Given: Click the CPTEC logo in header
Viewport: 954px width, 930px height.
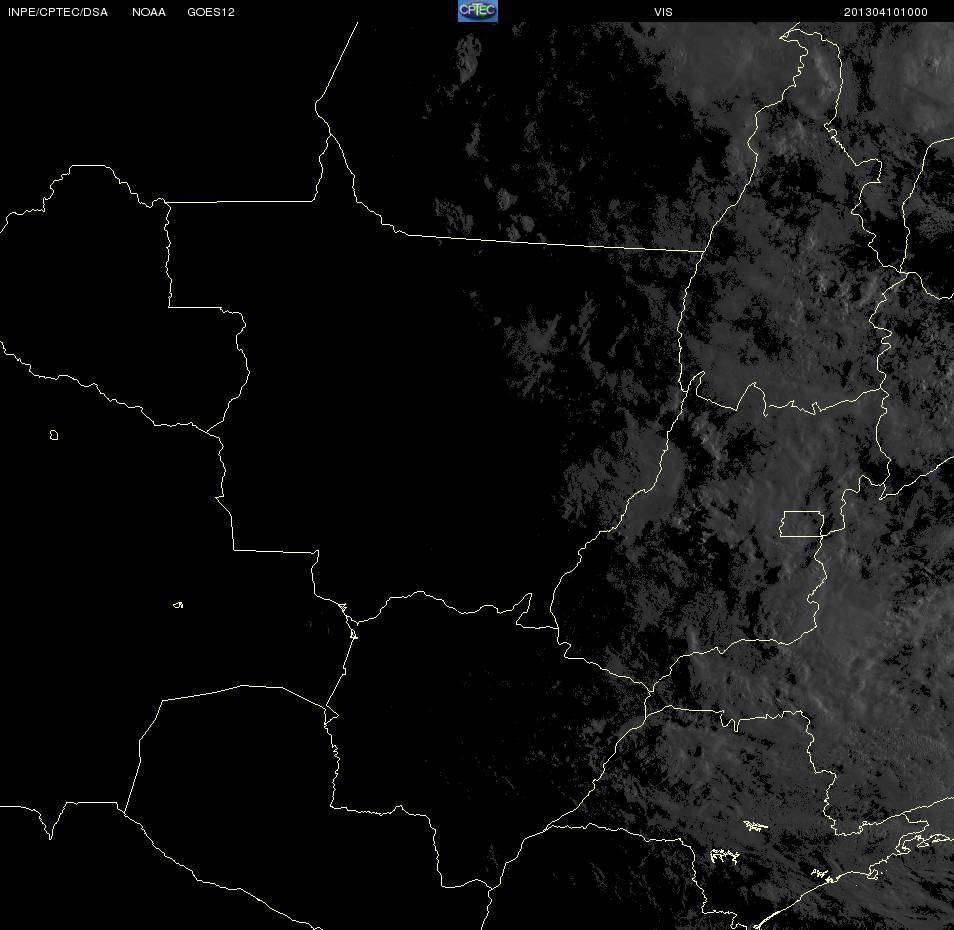Looking at the screenshot, I should pyautogui.click(x=478, y=11).
